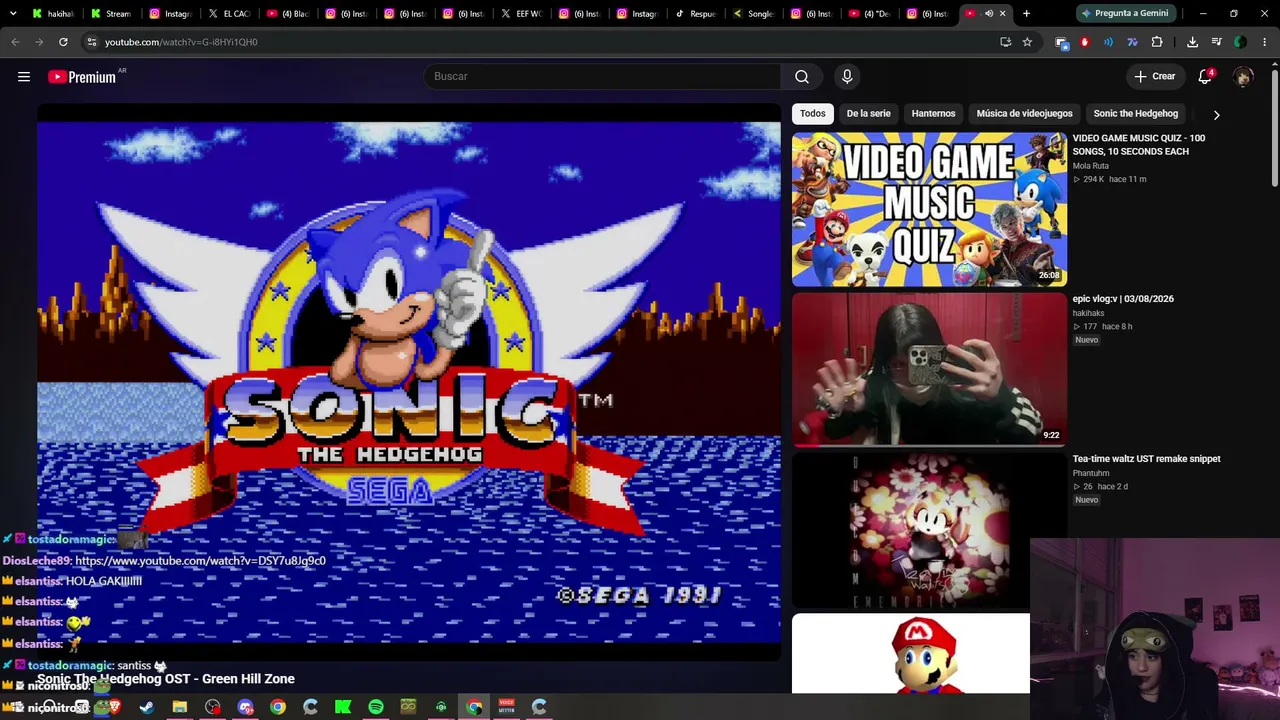Open 'Tea-time waltz UST remake snippet' title
The width and height of the screenshot is (1280, 720).
click(1147, 459)
